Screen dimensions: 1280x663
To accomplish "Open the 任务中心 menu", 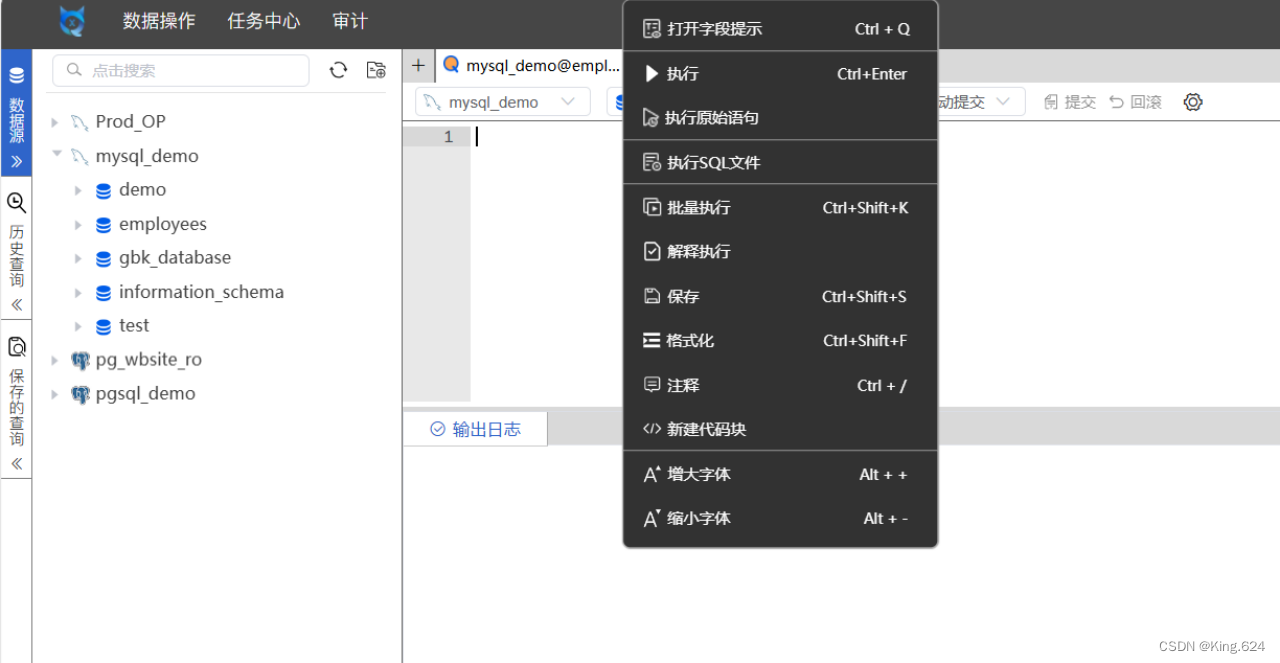I will pyautogui.click(x=264, y=21).
